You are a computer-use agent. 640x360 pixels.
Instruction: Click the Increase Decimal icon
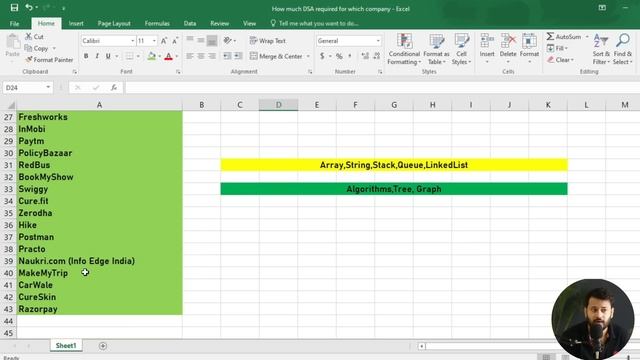[x=365, y=56]
